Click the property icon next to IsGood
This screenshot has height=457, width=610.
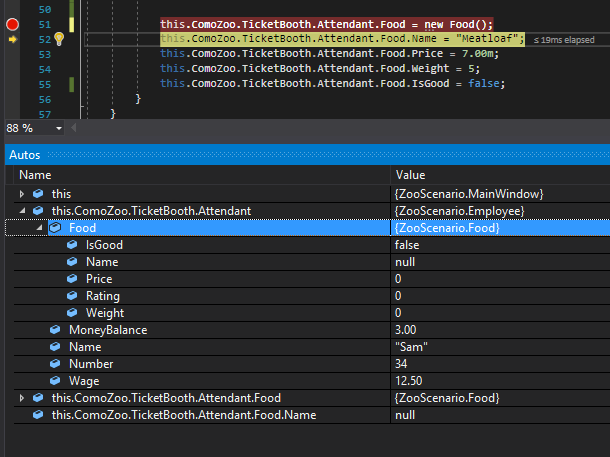[72, 245]
